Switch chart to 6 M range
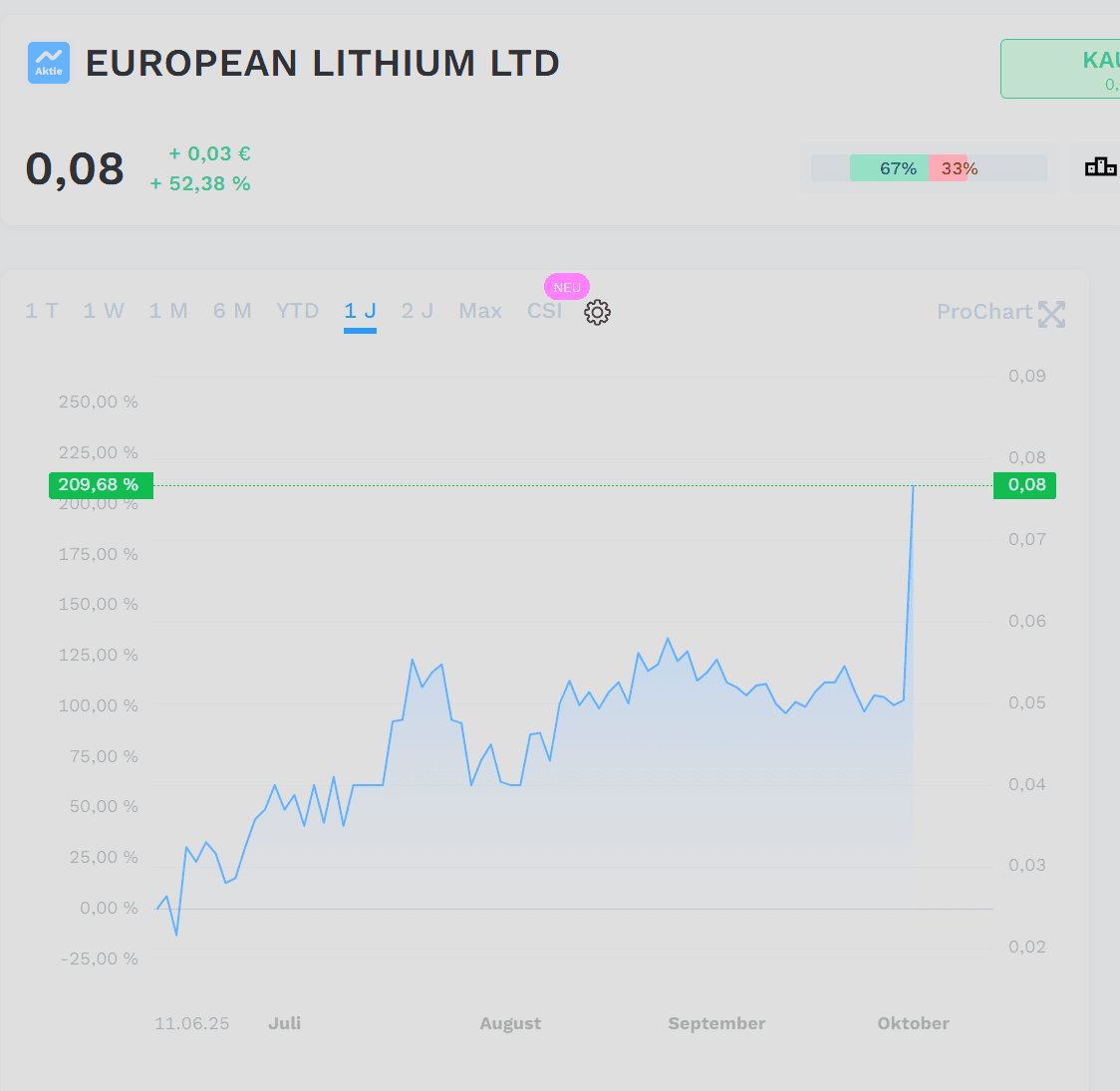This screenshot has height=1091, width=1120. [232, 311]
